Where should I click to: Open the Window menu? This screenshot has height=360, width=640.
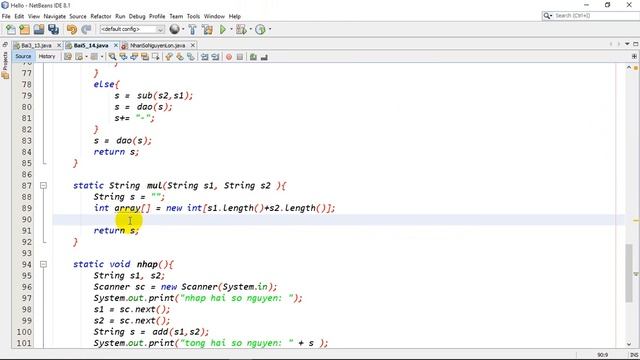click(x=214, y=16)
